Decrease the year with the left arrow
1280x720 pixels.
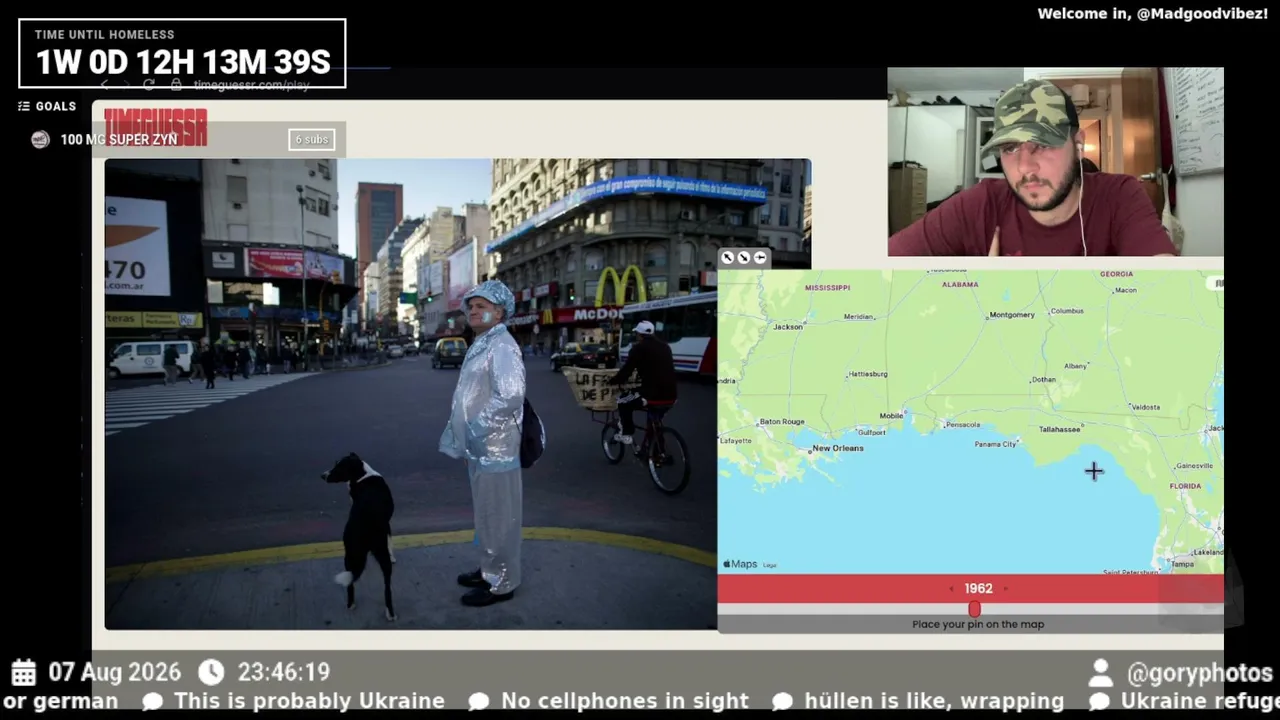click(951, 589)
